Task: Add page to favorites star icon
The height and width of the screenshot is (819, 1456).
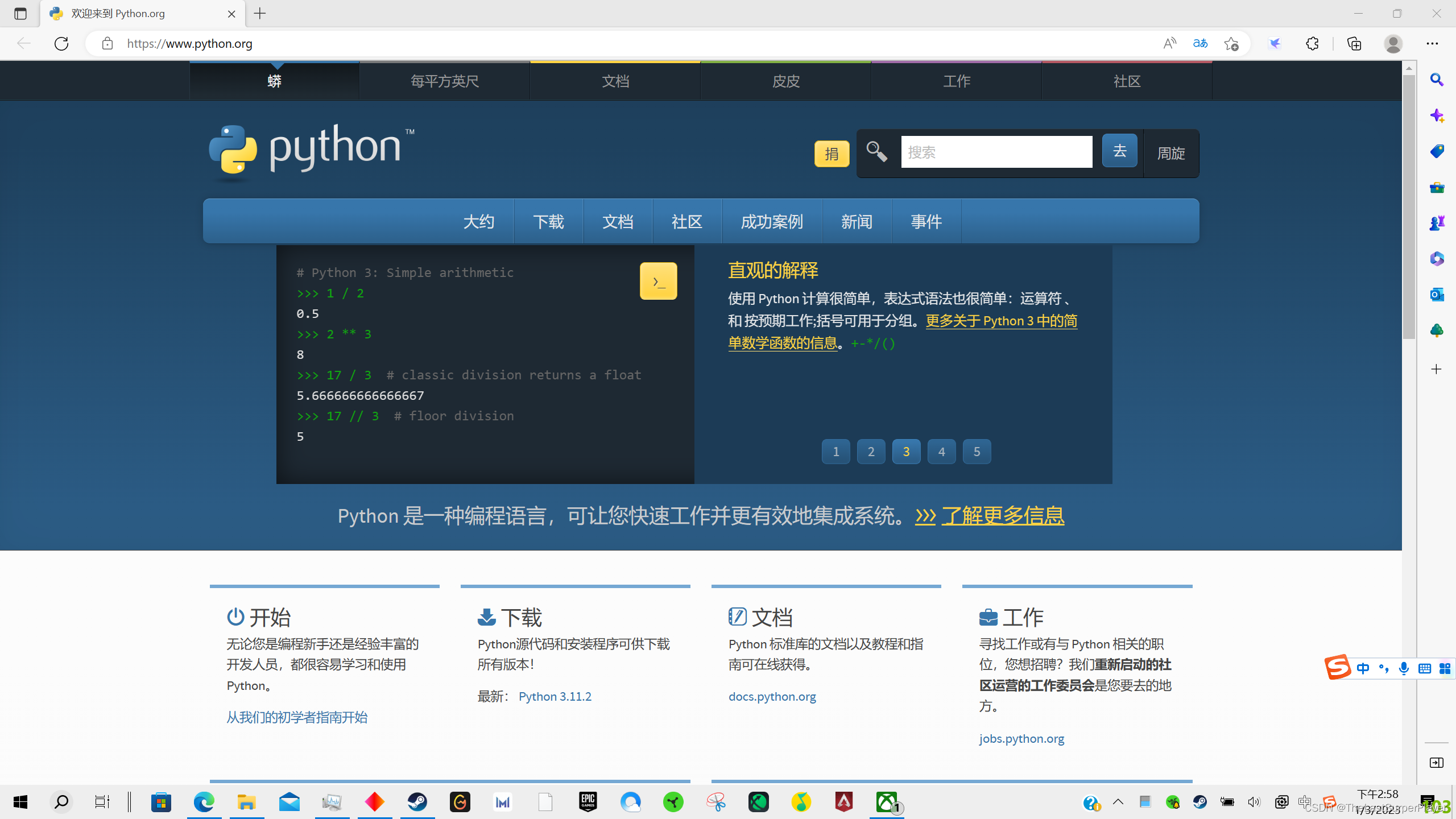Action: pyautogui.click(x=1231, y=44)
